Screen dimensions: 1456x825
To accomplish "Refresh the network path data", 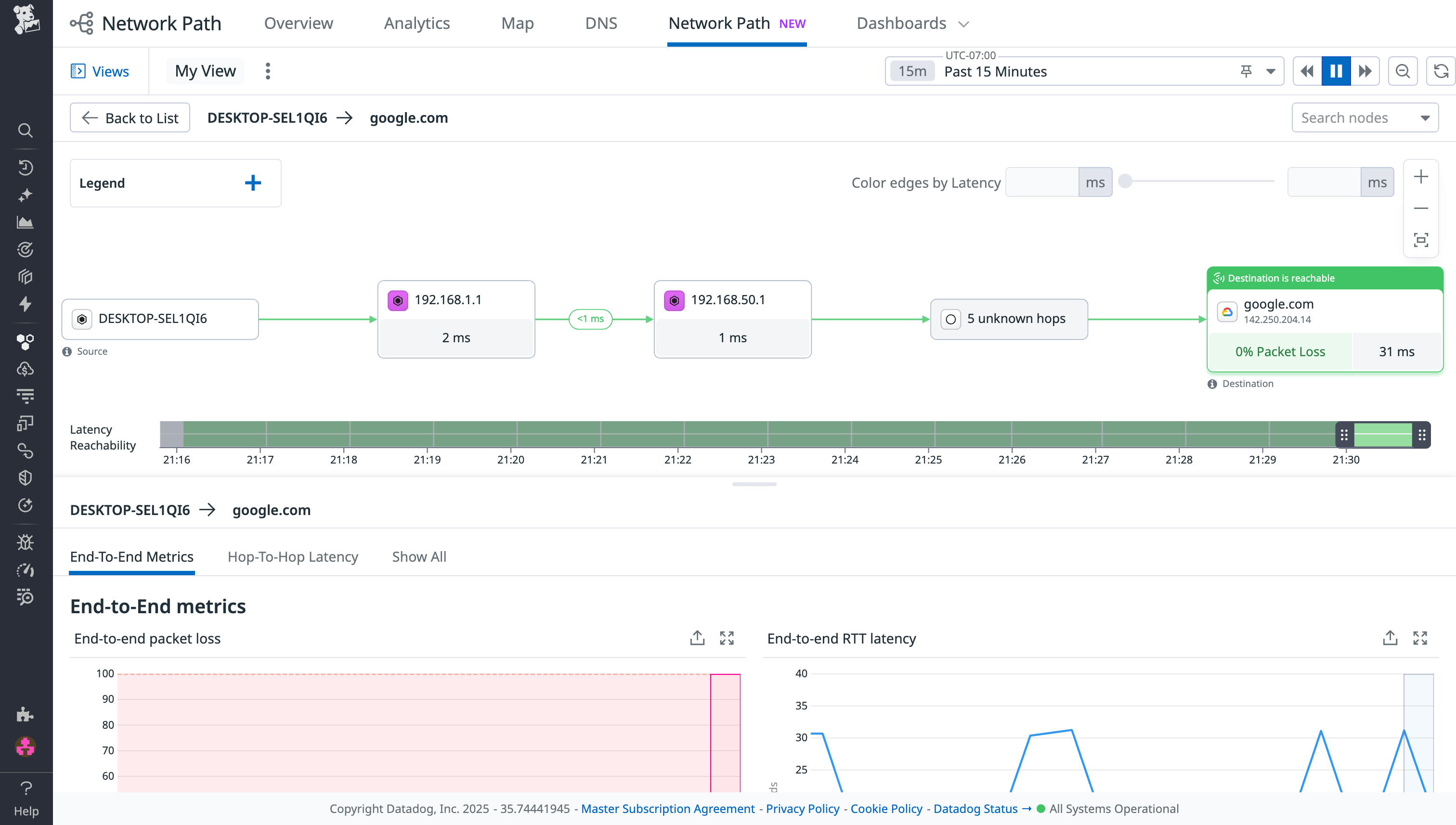I will [1440, 71].
